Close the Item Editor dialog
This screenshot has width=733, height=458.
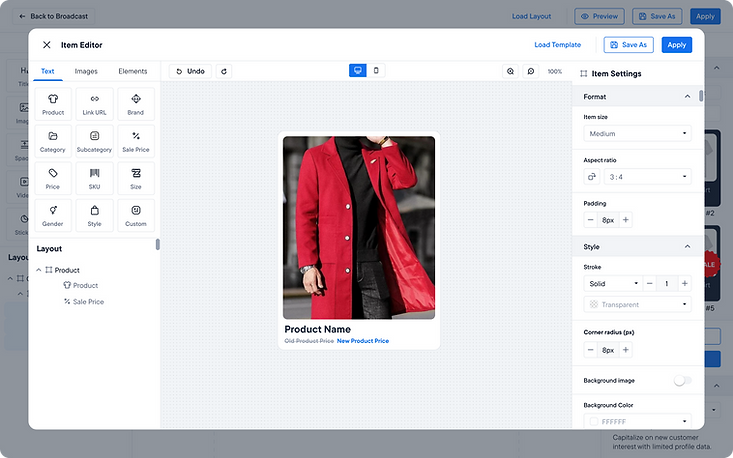point(47,45)
